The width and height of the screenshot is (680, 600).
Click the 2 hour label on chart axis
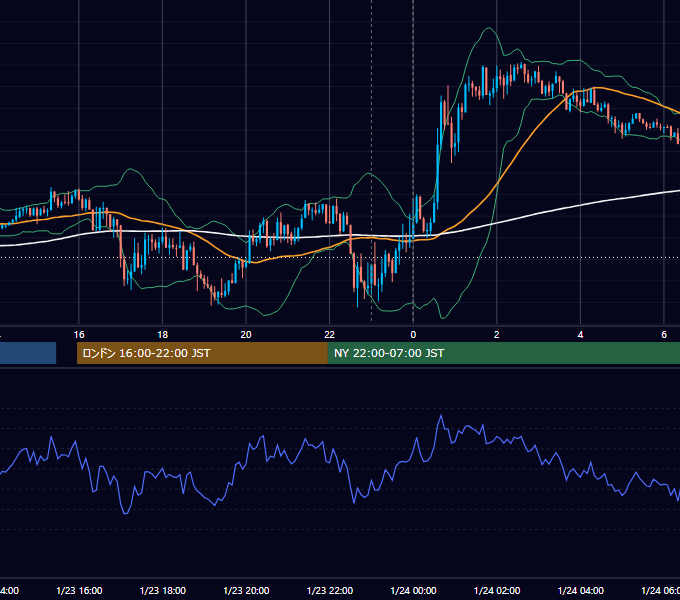pyautogui.click(x=497, y=335)
